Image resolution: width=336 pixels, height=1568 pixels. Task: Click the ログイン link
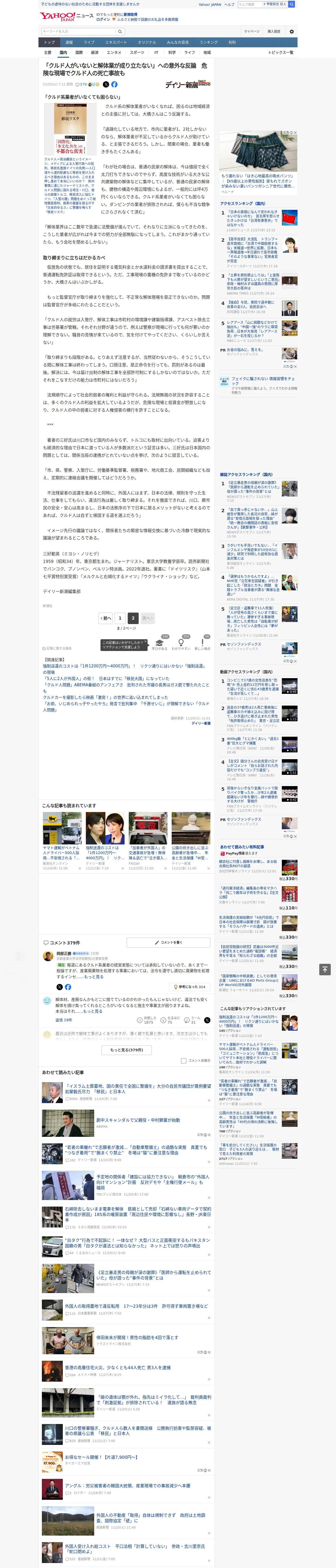coord(103,20)
